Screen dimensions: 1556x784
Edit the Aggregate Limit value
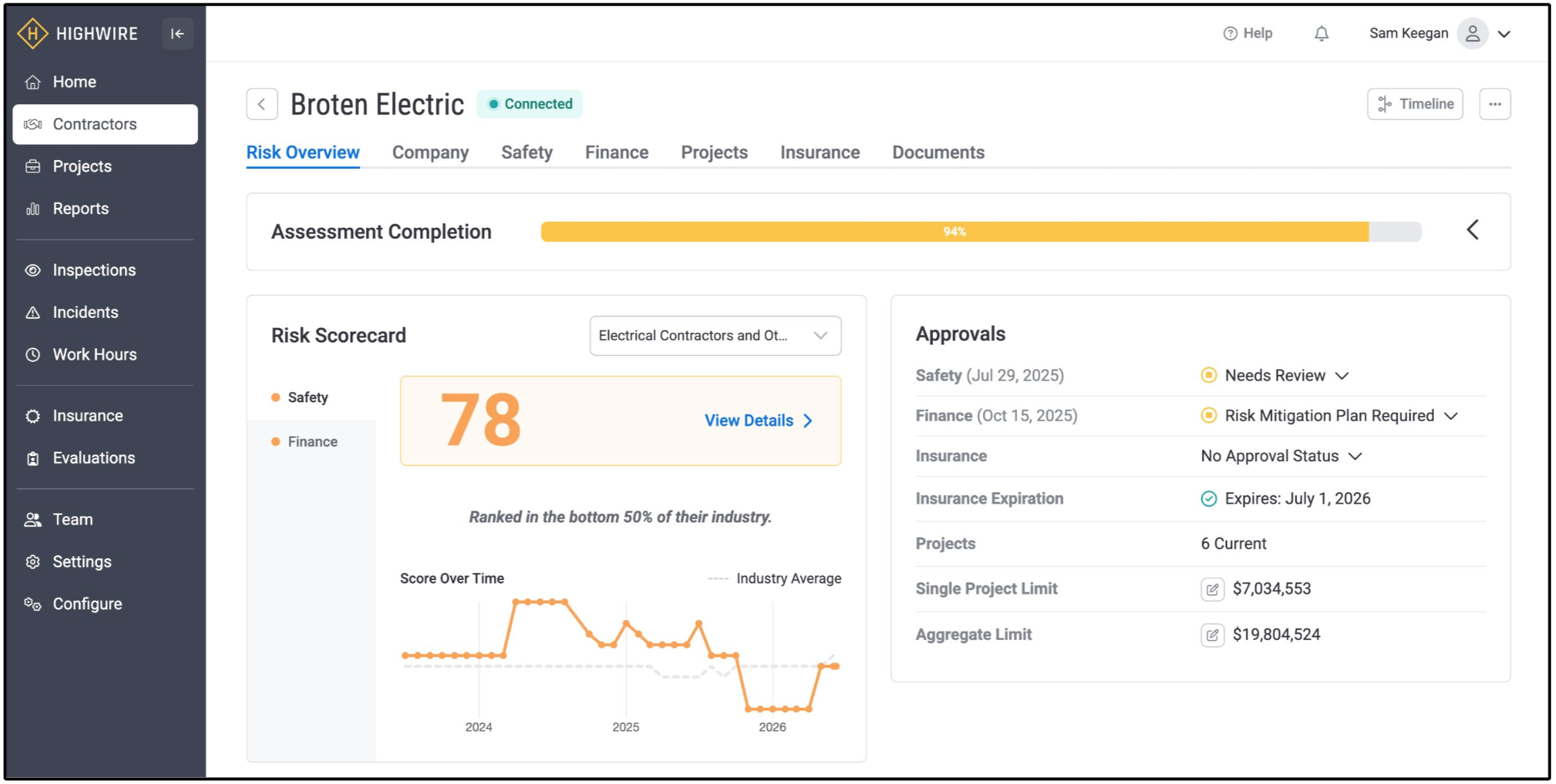click(x=1212, y=635)
